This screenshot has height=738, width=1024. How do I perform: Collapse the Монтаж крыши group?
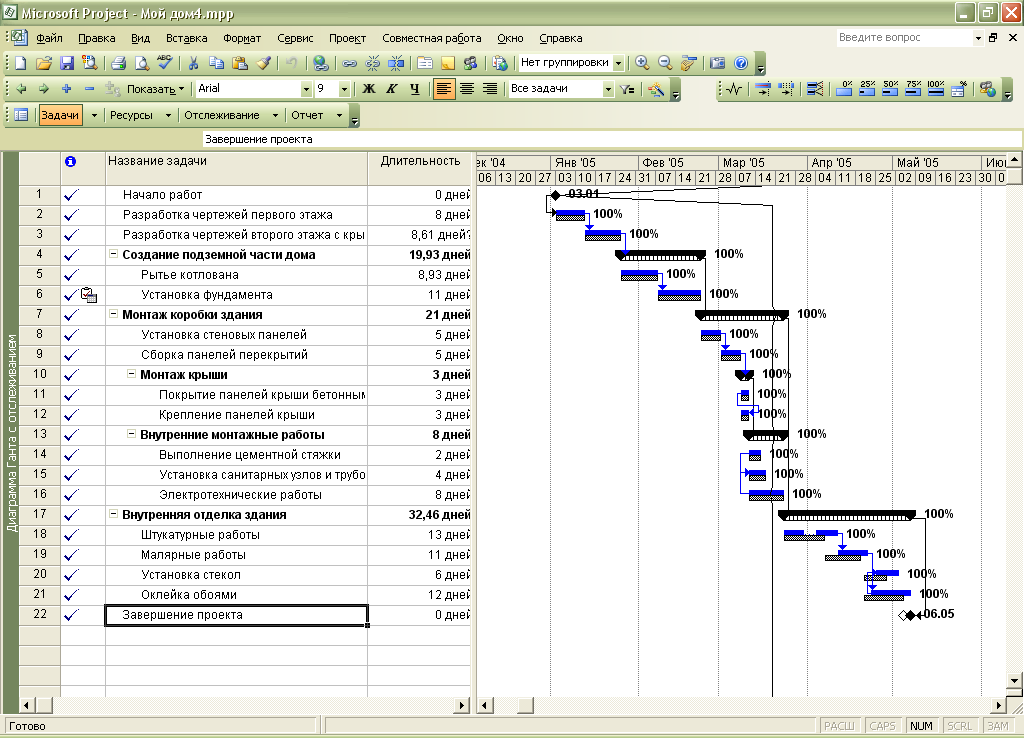click(x=131, y=374)
